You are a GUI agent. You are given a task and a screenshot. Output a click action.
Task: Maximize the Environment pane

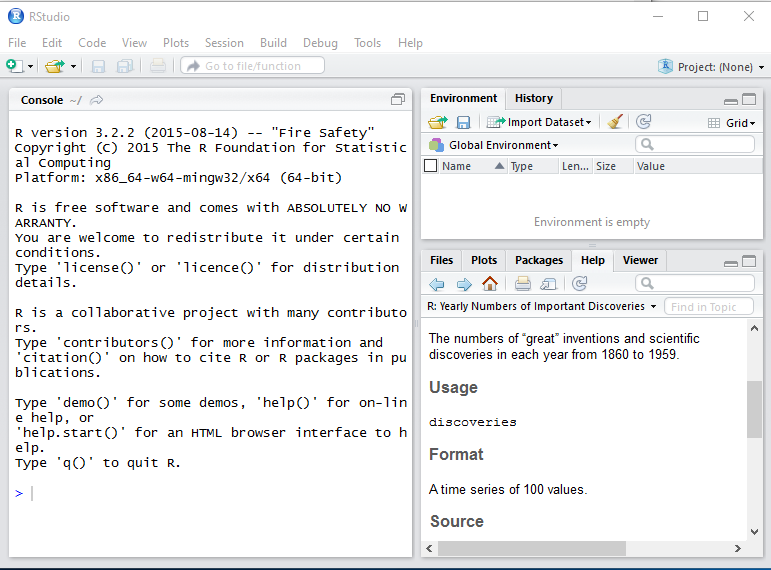pos(749,99)
